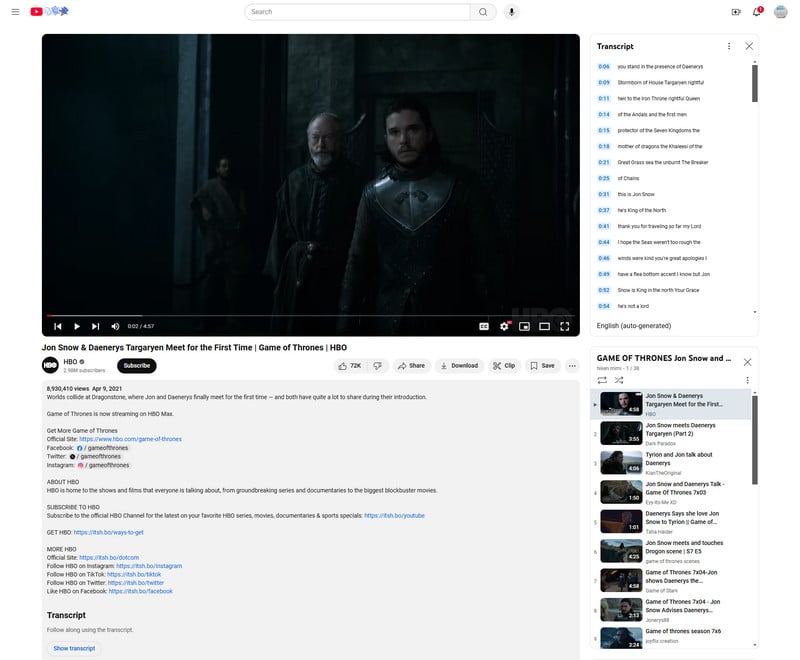Skip to previous video in player
Screen dimensions: 800x660
58,326
